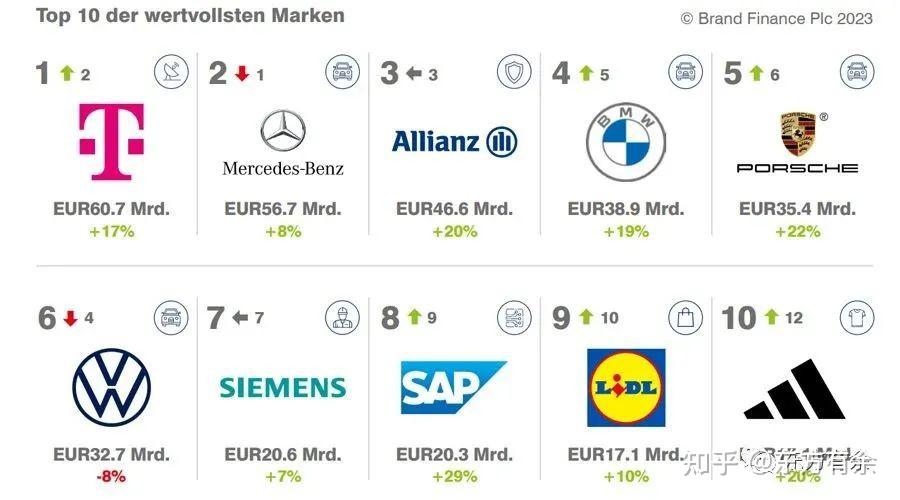Click the EUR60.7 Mrd. value label
The width and height of the screenshot is (900, 500).
tap(111, 209)
